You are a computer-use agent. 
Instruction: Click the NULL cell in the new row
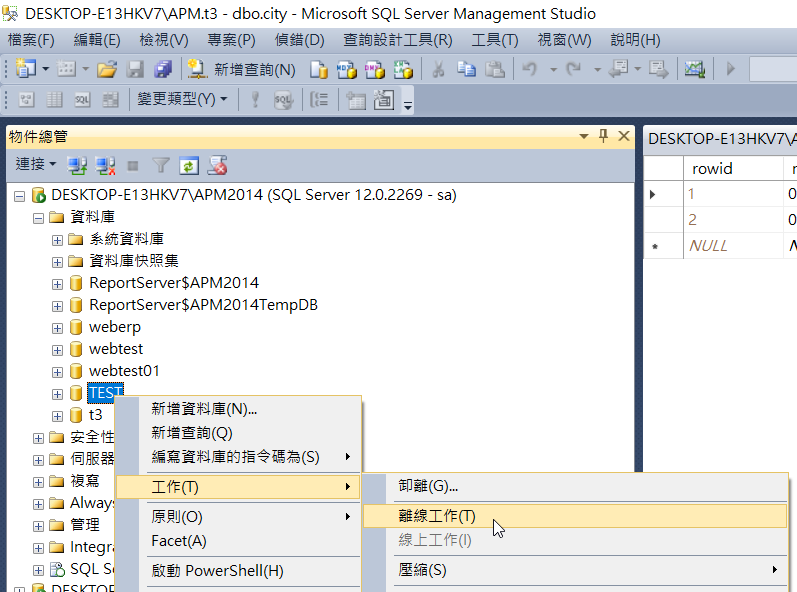click(733, 246)
